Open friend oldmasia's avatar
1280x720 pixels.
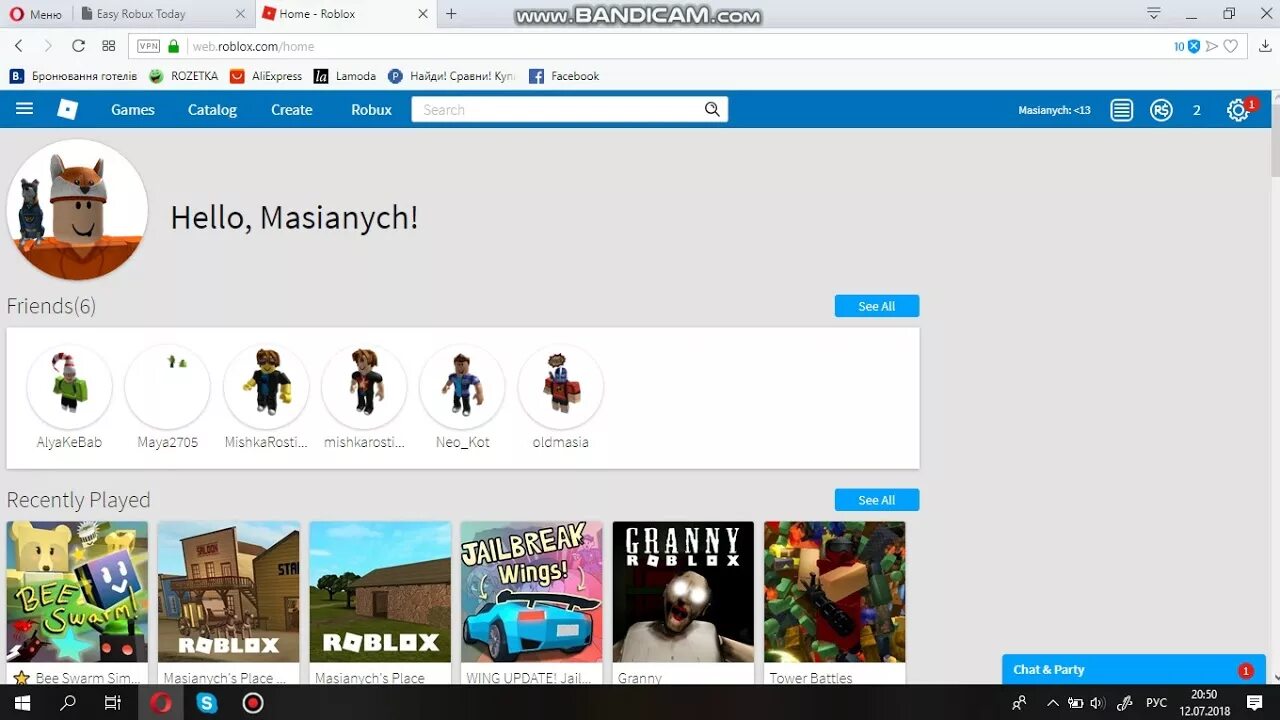click(560, 387)
